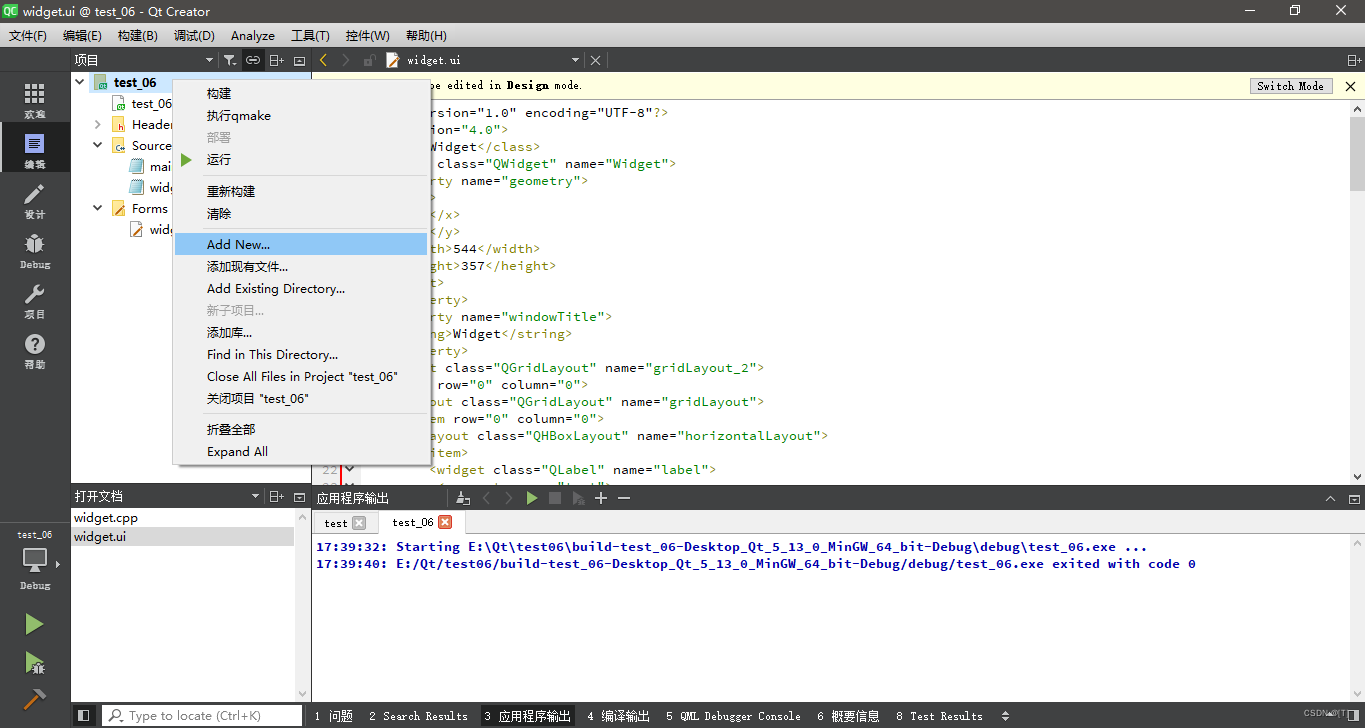Collapse the output pane with up arrow
Image resolution: width=1365 pixels, height=728 pixels.
click(x=1330, y=498)
